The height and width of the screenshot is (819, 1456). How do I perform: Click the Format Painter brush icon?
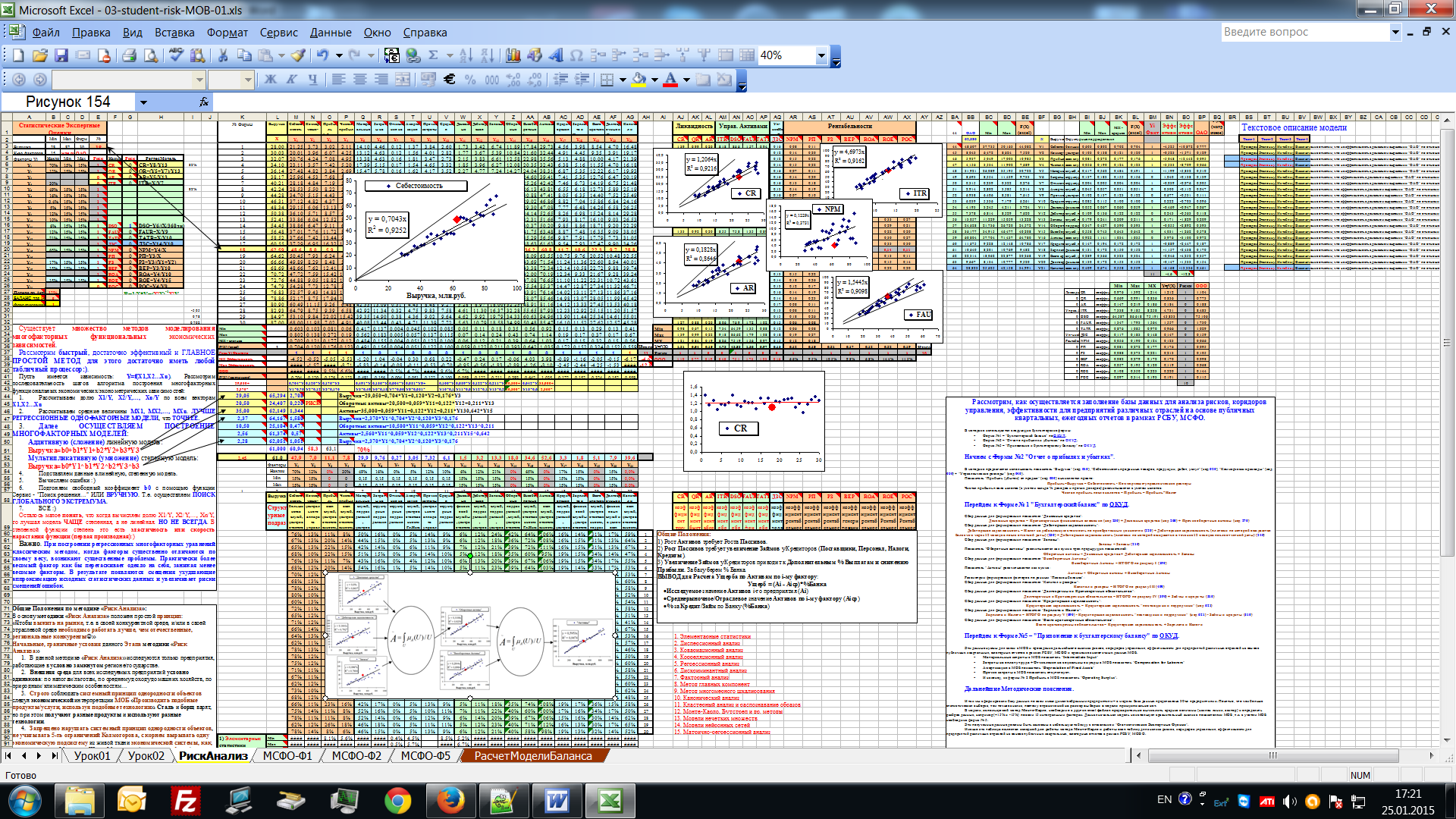click(x=298, y=55)
